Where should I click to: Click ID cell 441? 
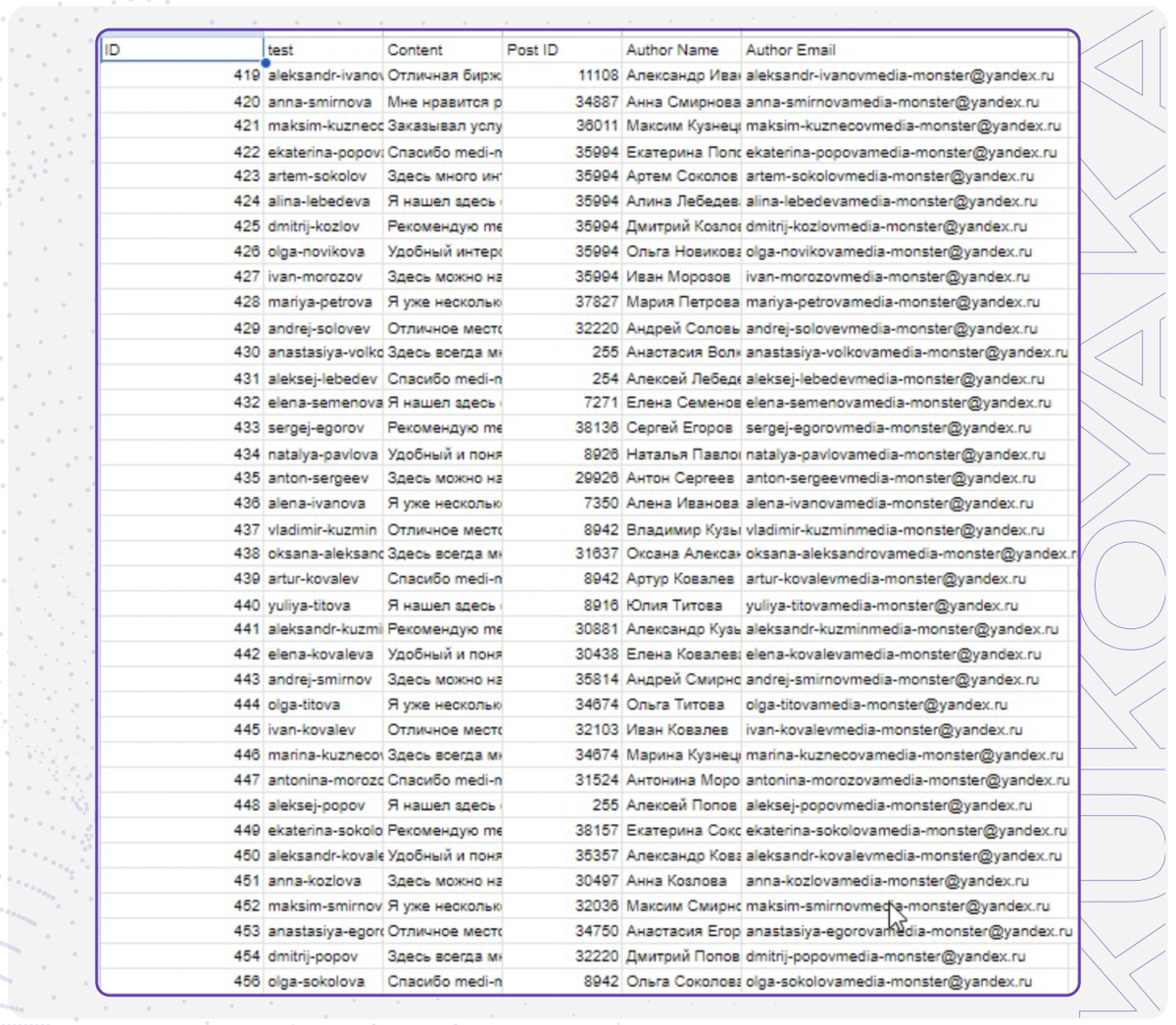coord(182,629)
